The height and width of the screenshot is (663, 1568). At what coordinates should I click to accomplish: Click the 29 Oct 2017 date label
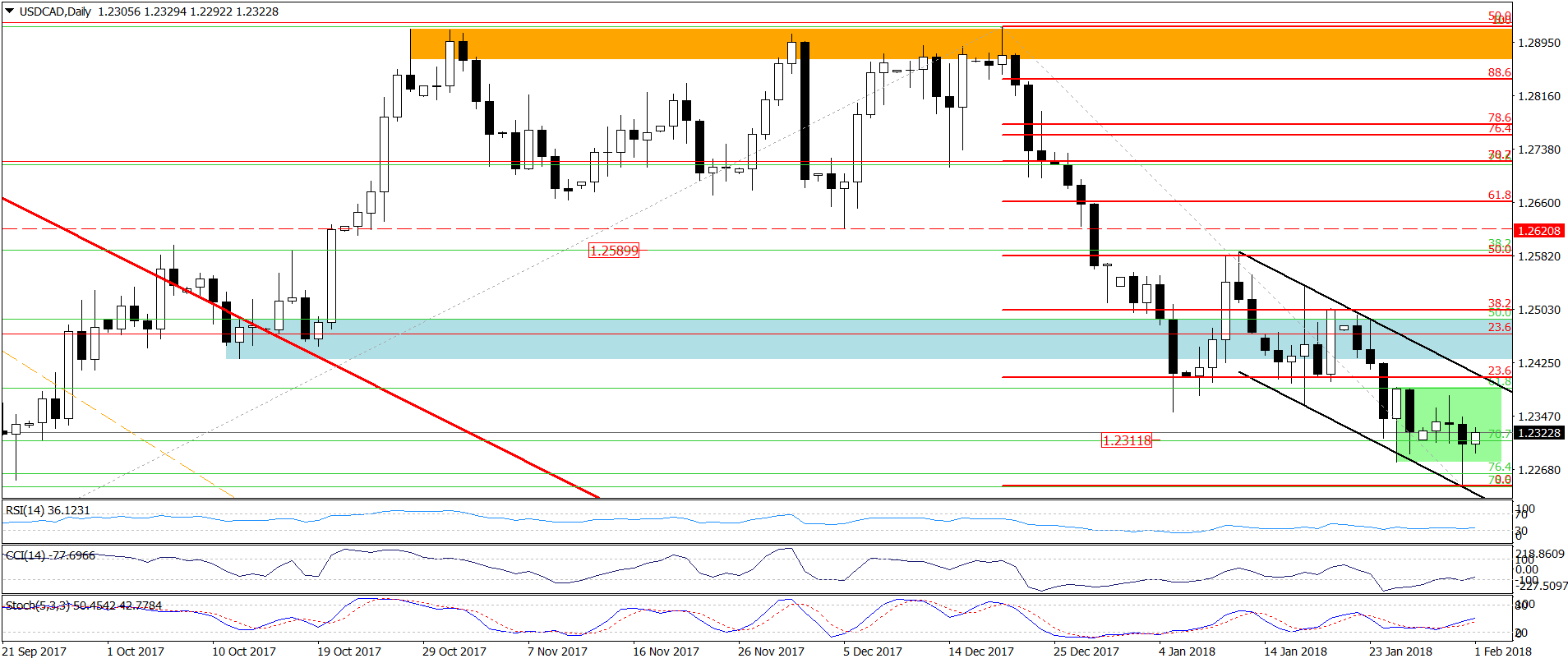[454, 651]
